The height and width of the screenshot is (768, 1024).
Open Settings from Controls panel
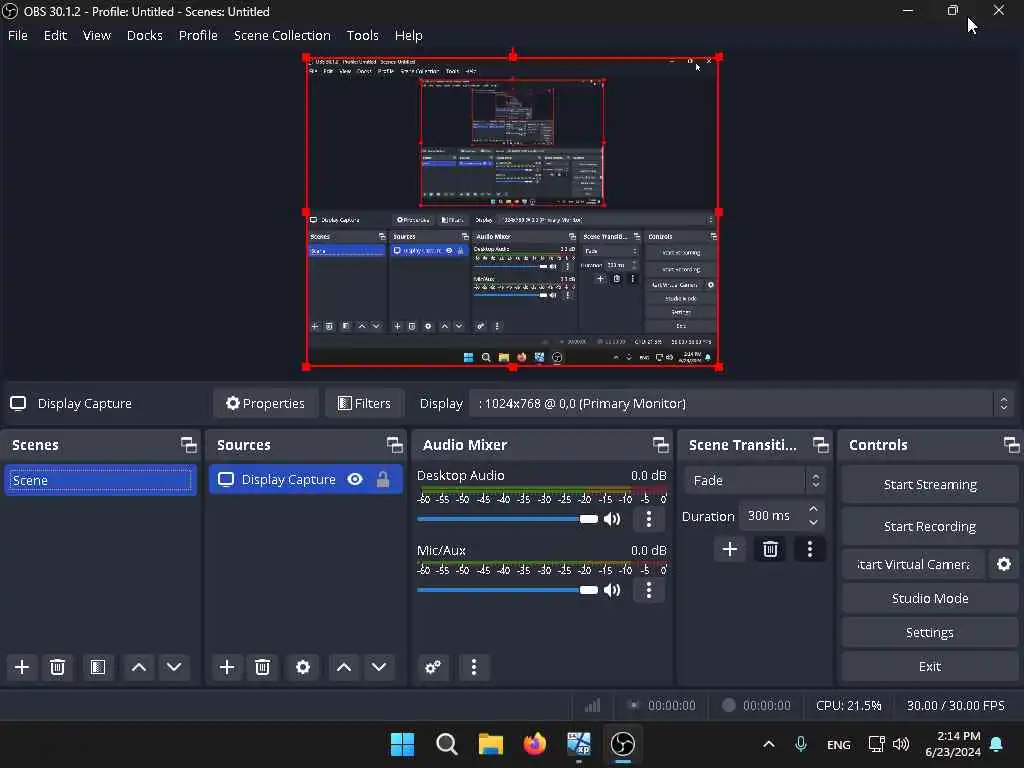pyautogui.click(x=930, y=632)
